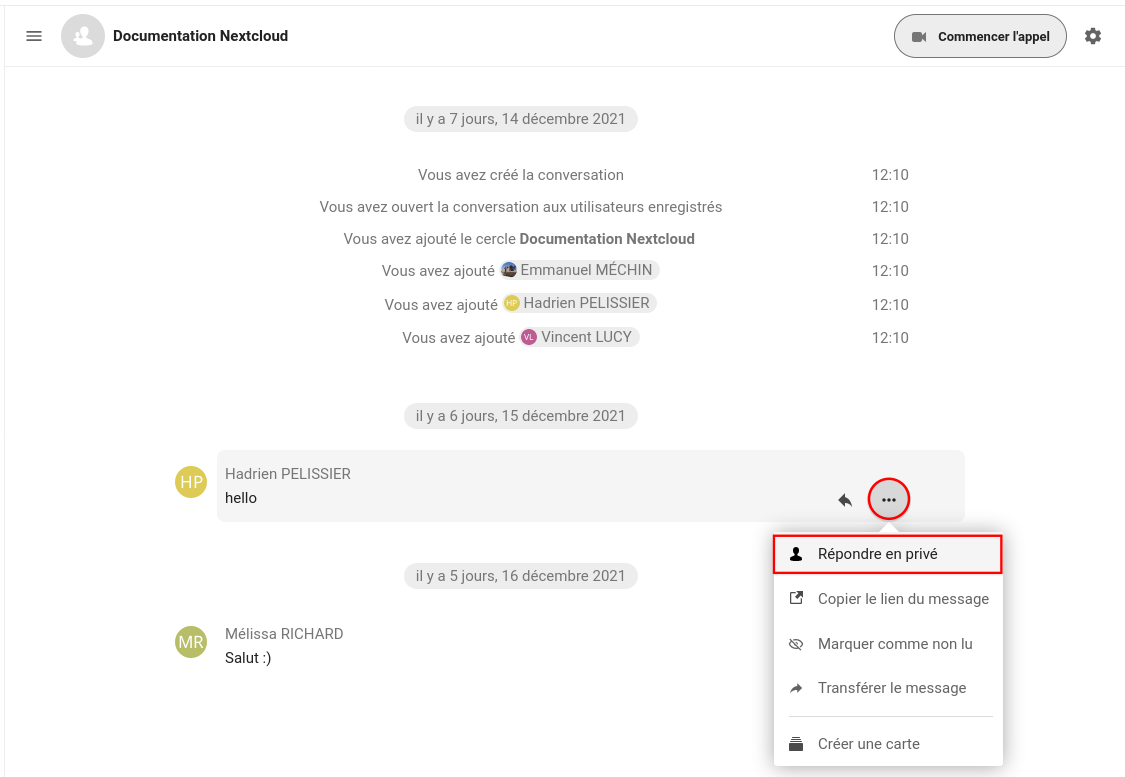Viewport: 1125px width, 777px height.
Task: Click Mélissa RICHARD's MR avatar
Action: [x=191, y=642]
